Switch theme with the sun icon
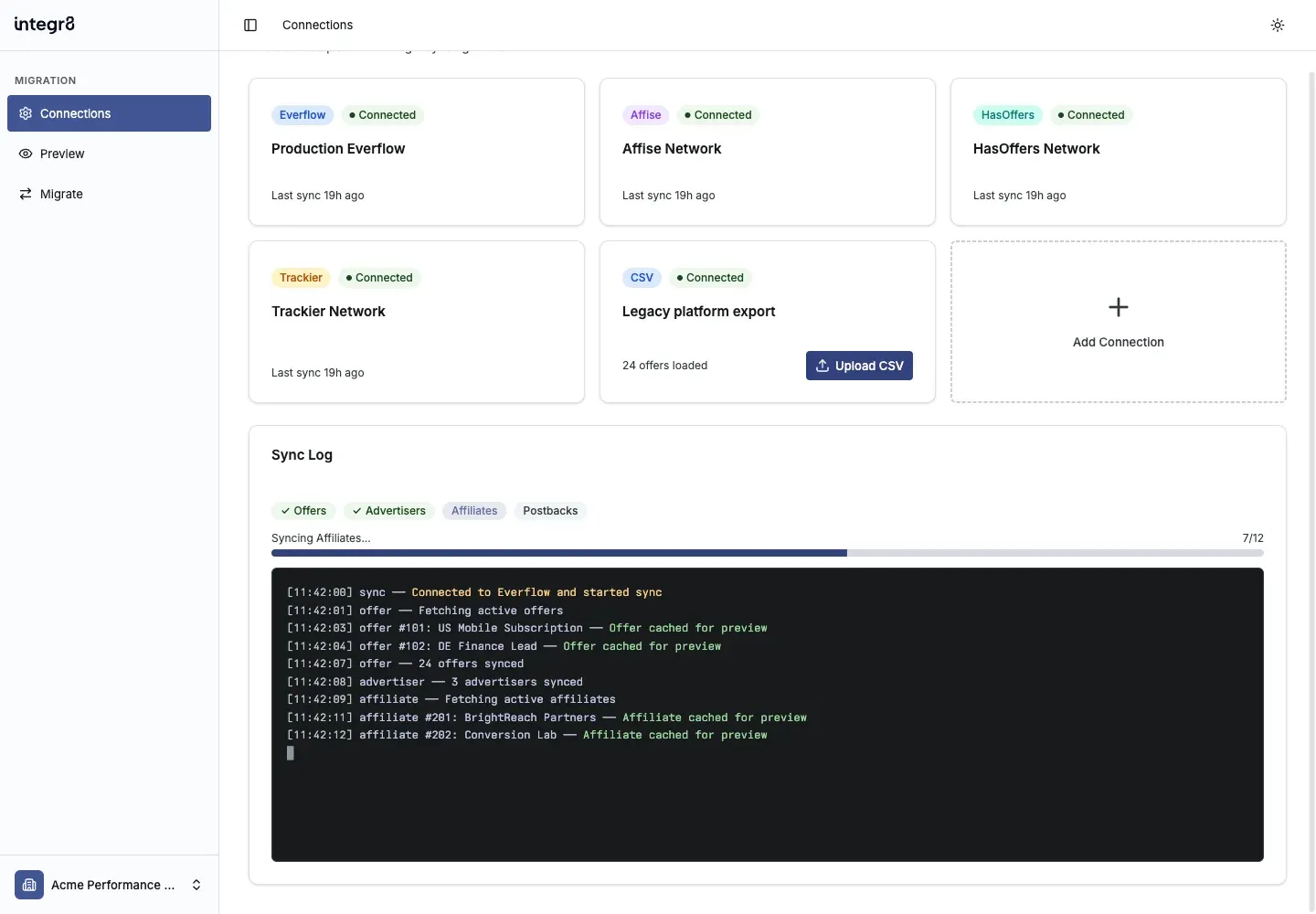1316x914 pixels. [x=1278, y=25]
